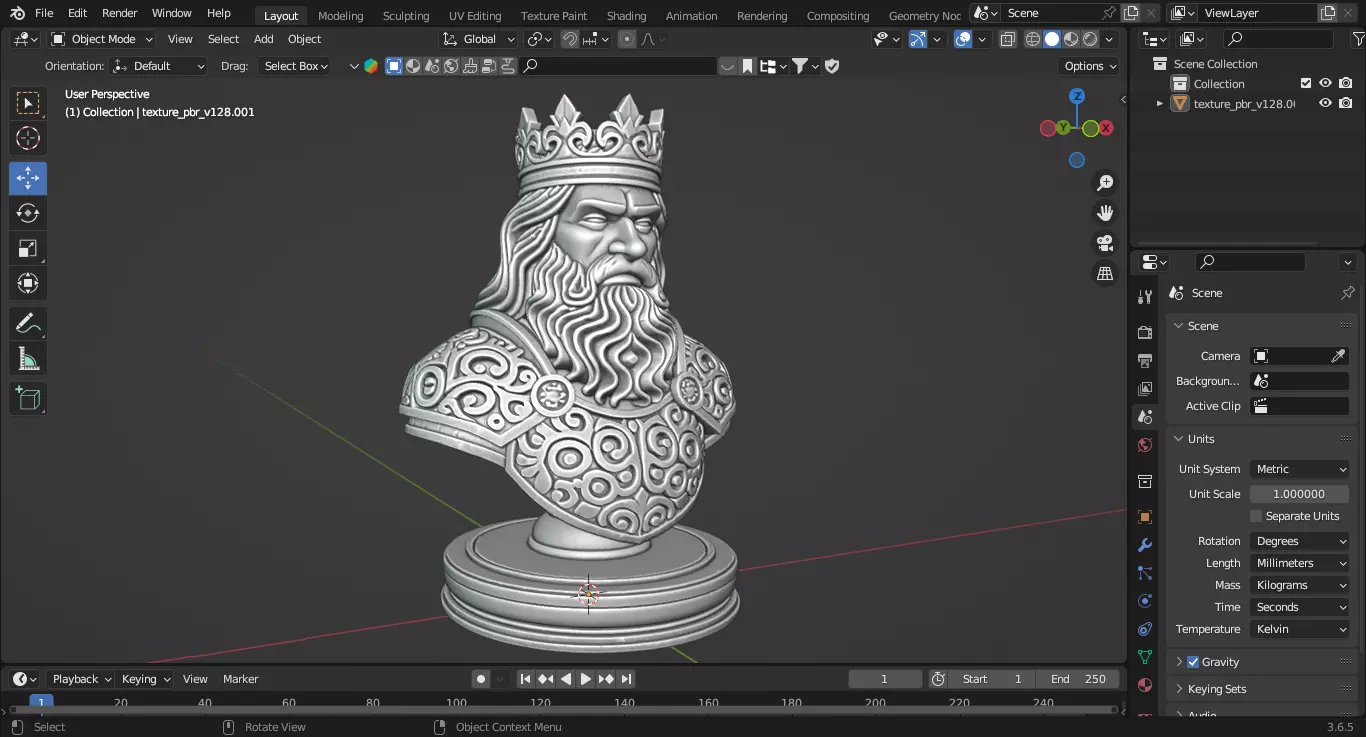Viewport: 1366px width, 737px height.
Task: Switch to the Shading workspace tab
Action: [x=626, y=15]
